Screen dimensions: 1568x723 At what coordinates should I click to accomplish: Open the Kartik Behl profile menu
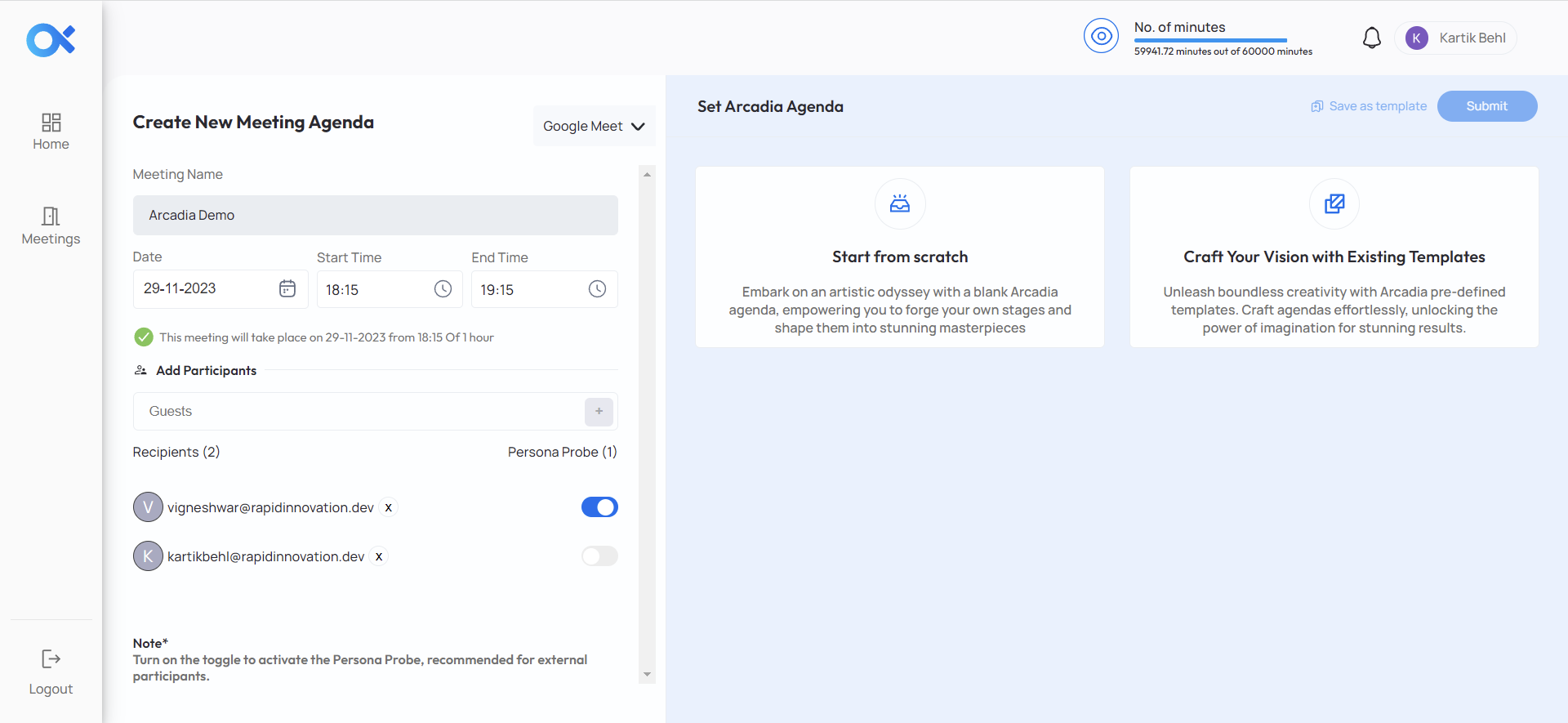click(x=1455, y=38)
